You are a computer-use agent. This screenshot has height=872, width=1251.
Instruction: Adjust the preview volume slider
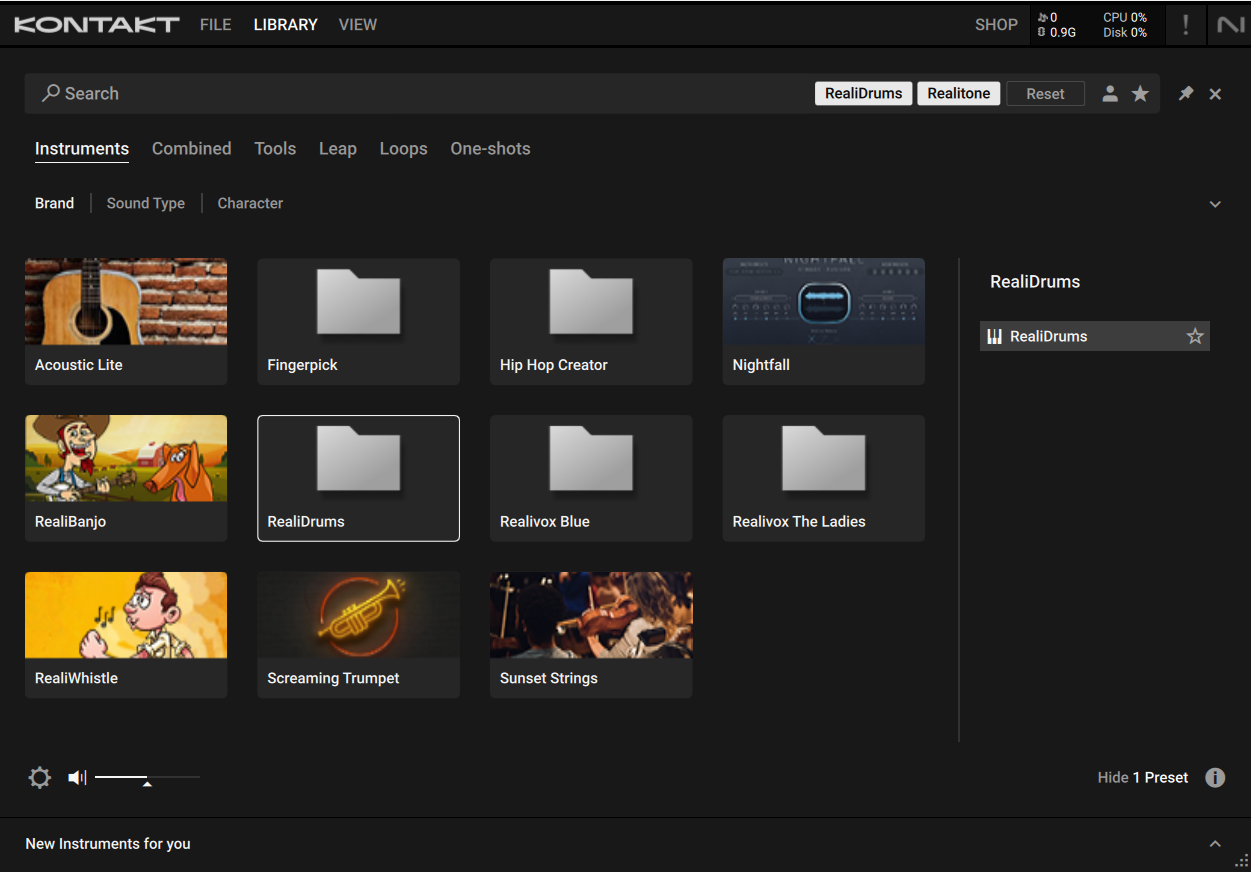(147, 778)
